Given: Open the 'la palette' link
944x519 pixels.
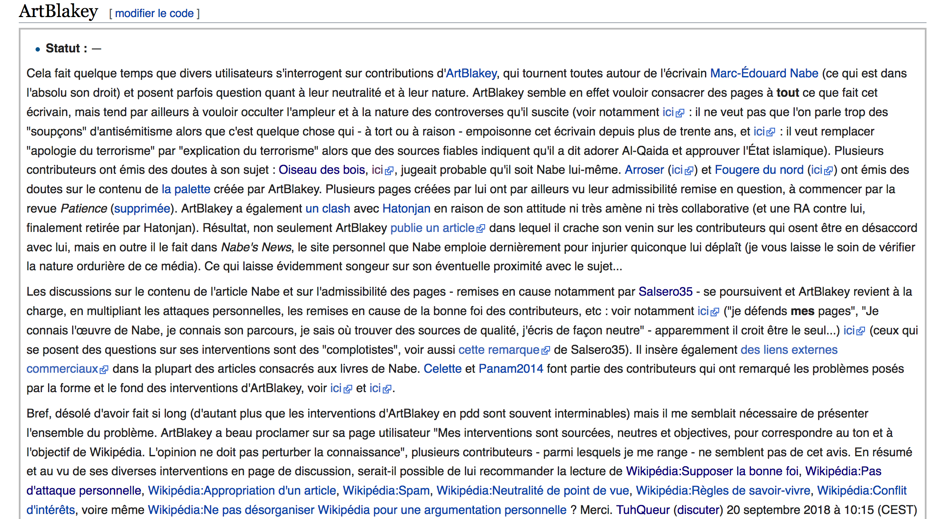Looking at the screenshot, I should (x=186, y=189).
